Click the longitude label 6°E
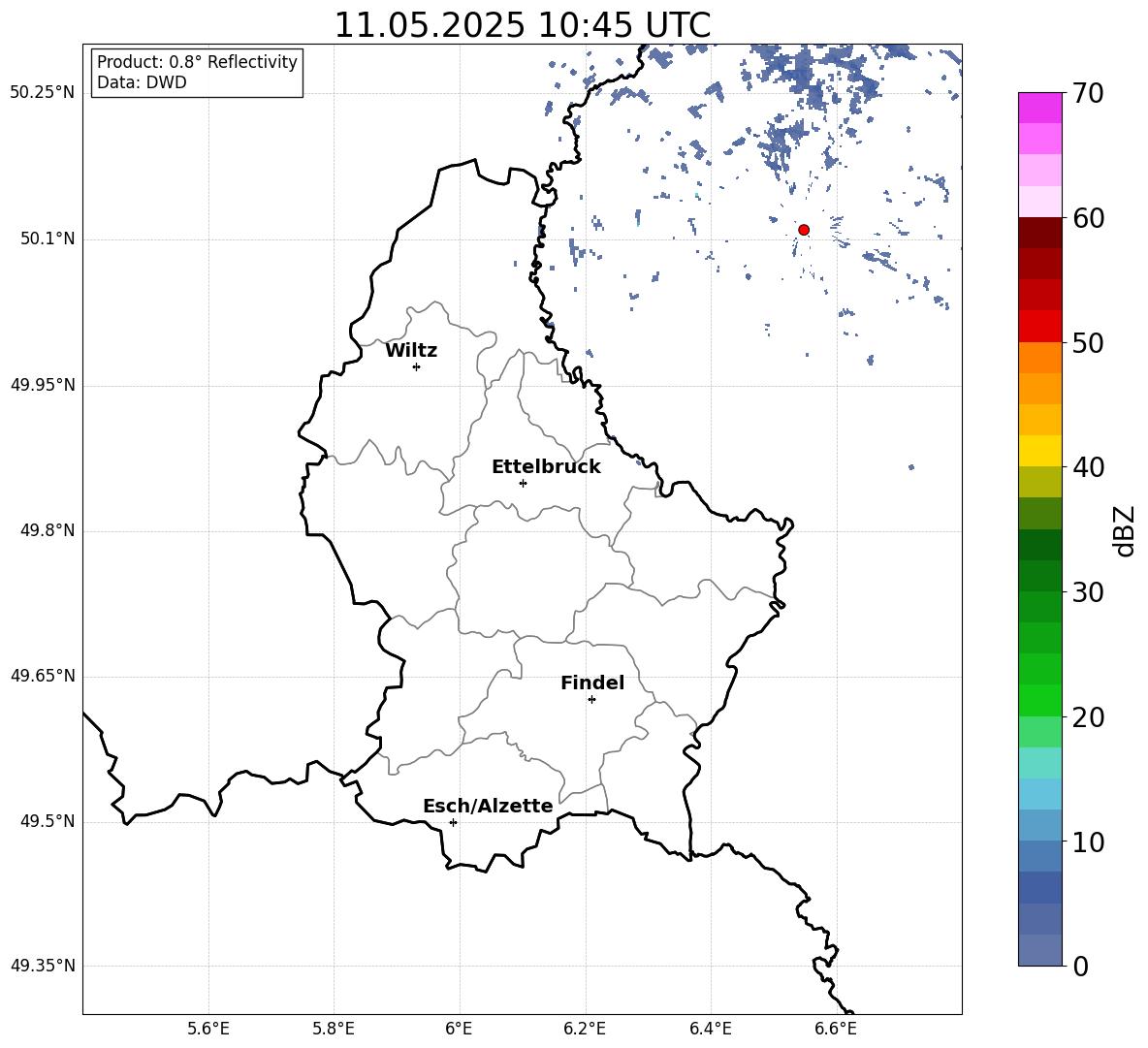Screen dimensions: 1148x1048 coord(459,1029)
